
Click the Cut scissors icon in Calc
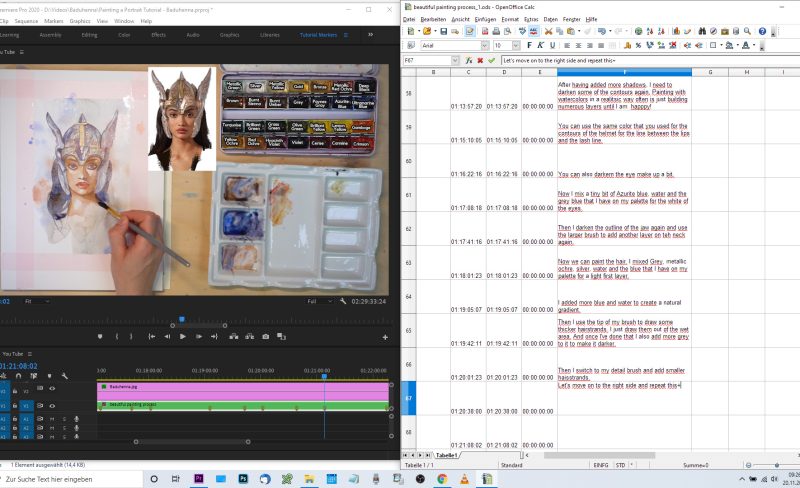pyautogui.click(x=548, y=32)
